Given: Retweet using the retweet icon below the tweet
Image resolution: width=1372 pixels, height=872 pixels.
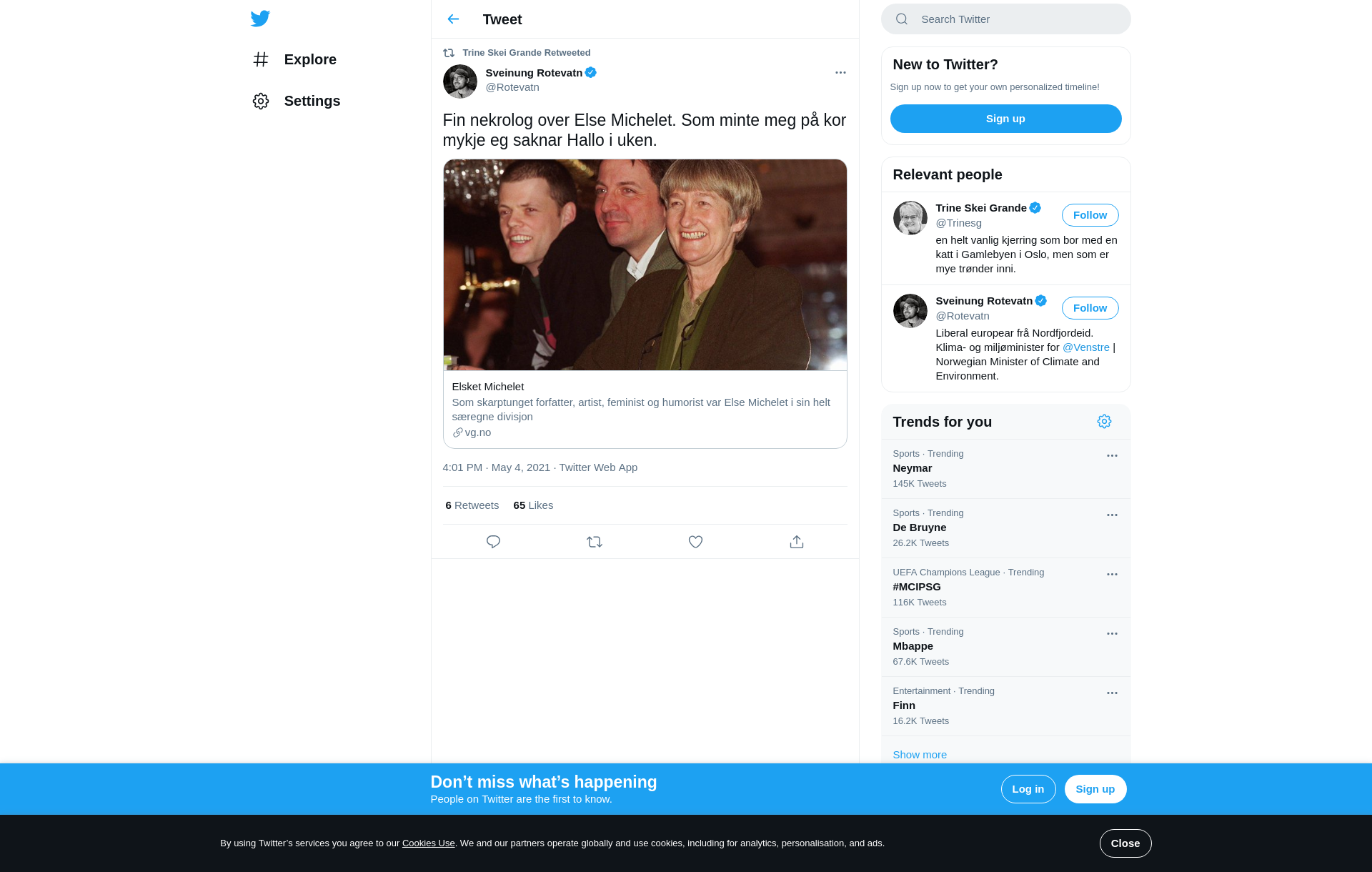Looking at the screenshot, I should pyautogui.click(x=595, y=542).
